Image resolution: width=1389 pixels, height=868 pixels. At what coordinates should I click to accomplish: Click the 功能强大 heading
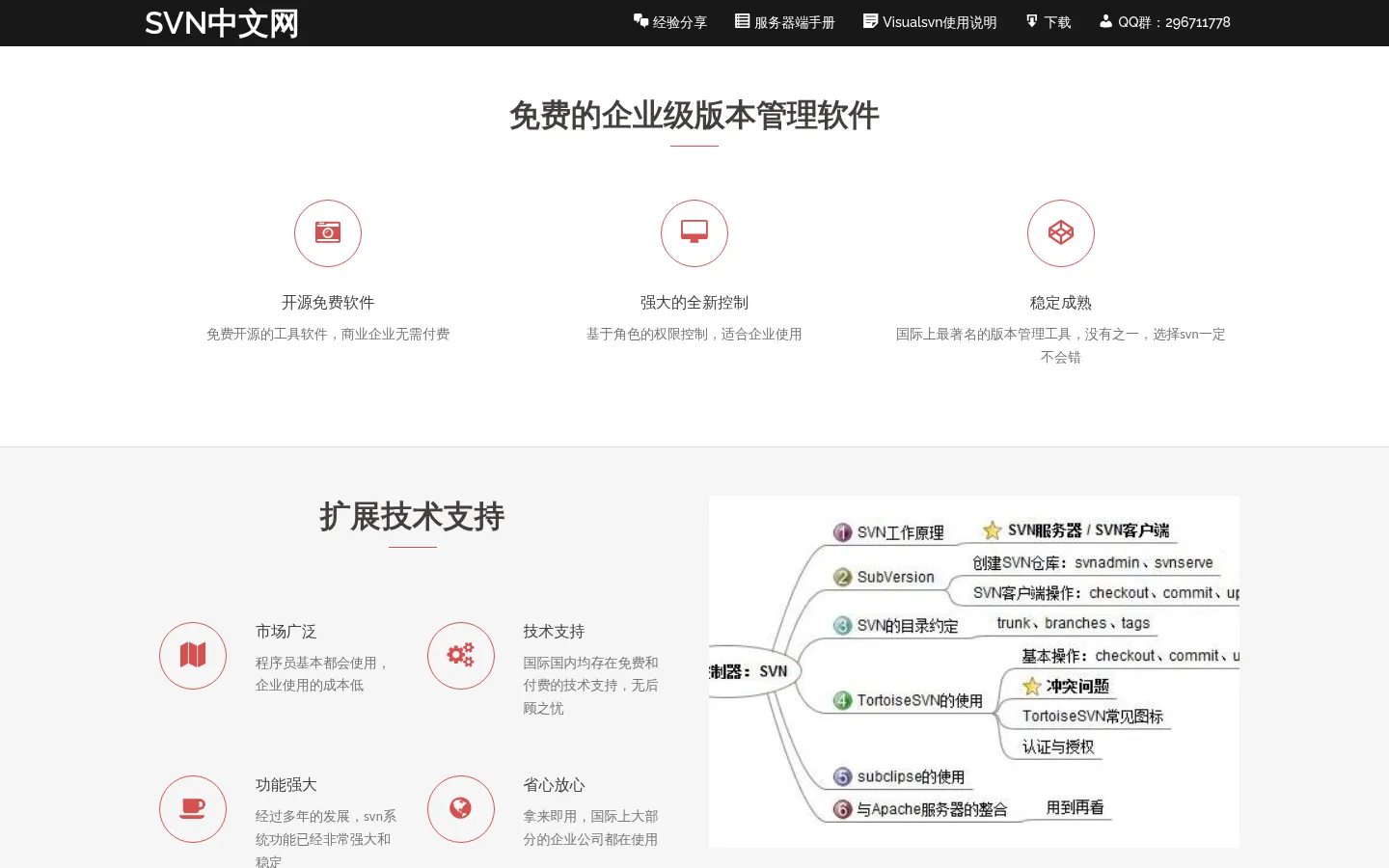[286, 785]
